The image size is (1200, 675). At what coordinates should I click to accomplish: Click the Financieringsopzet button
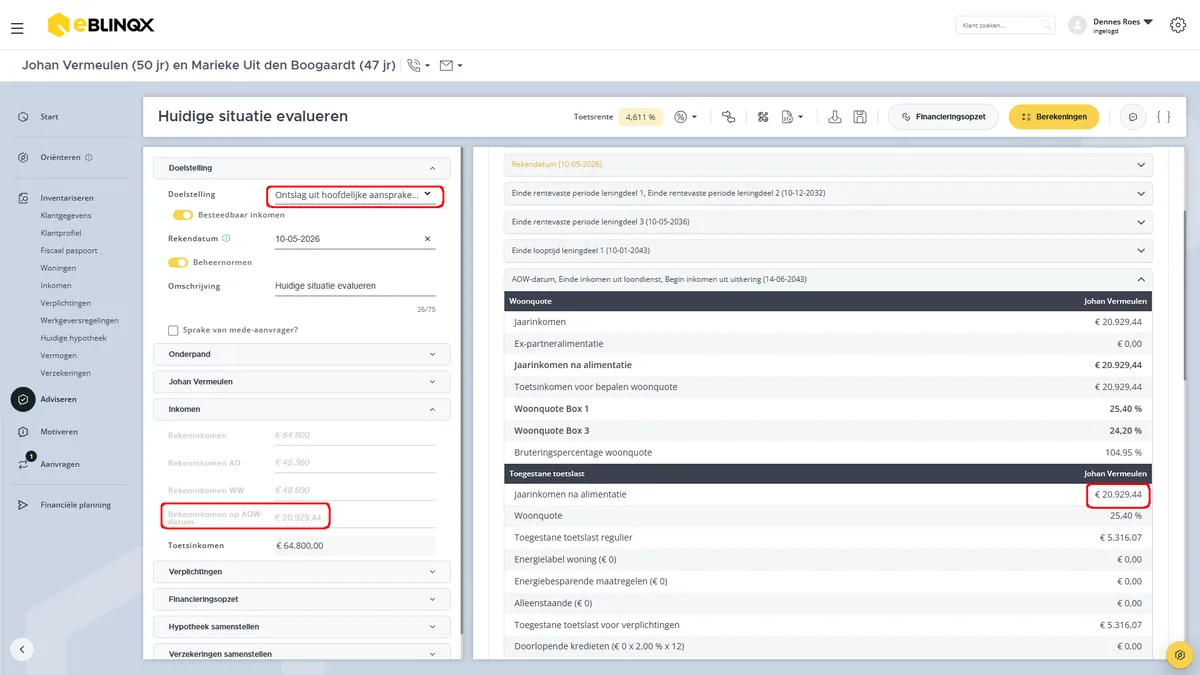click(944, 117)
